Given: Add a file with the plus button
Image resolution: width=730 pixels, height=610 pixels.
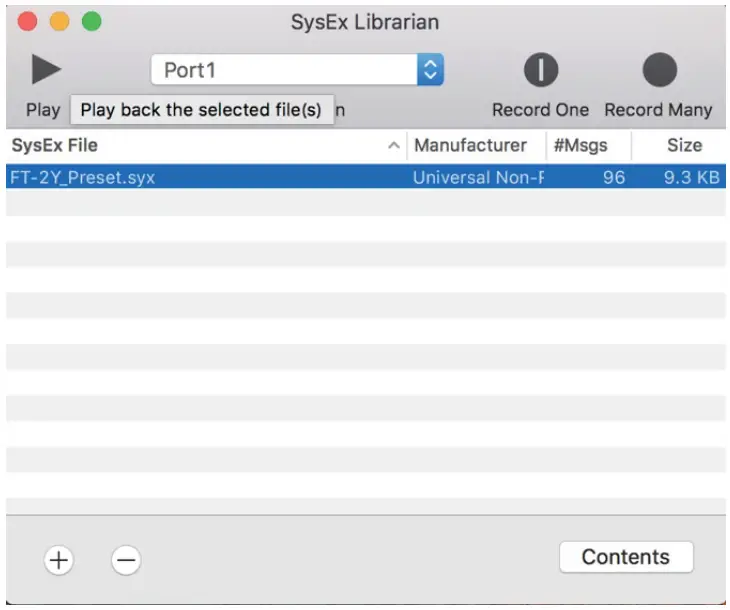Looking at the screenshot, I should pyautogui.click(x=59, y=560).
